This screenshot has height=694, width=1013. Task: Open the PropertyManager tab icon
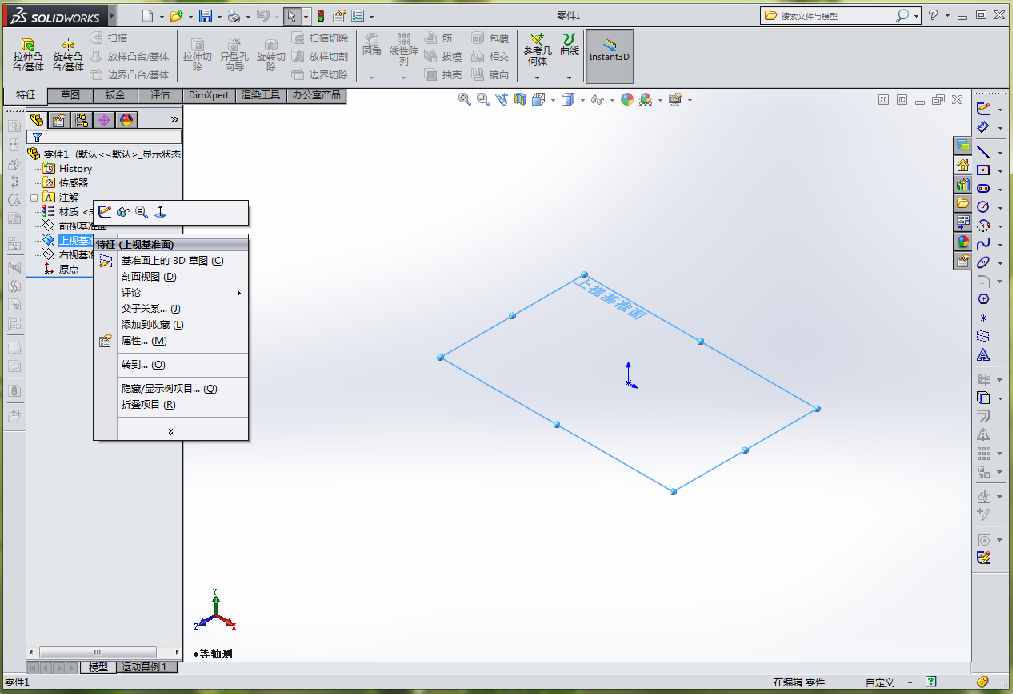(x=59, y=120)
